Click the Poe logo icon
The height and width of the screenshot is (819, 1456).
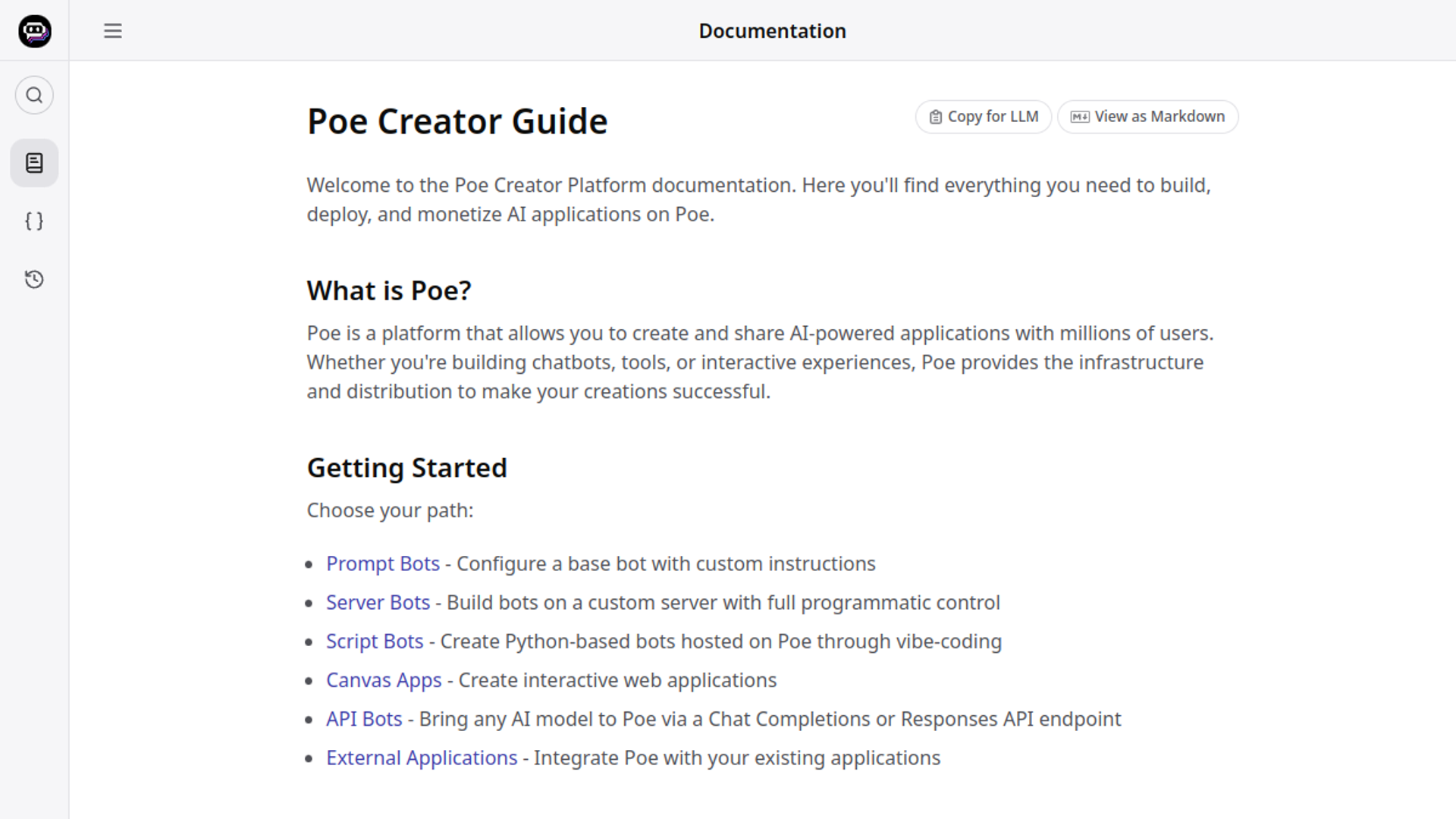click(x=34, y=31)
